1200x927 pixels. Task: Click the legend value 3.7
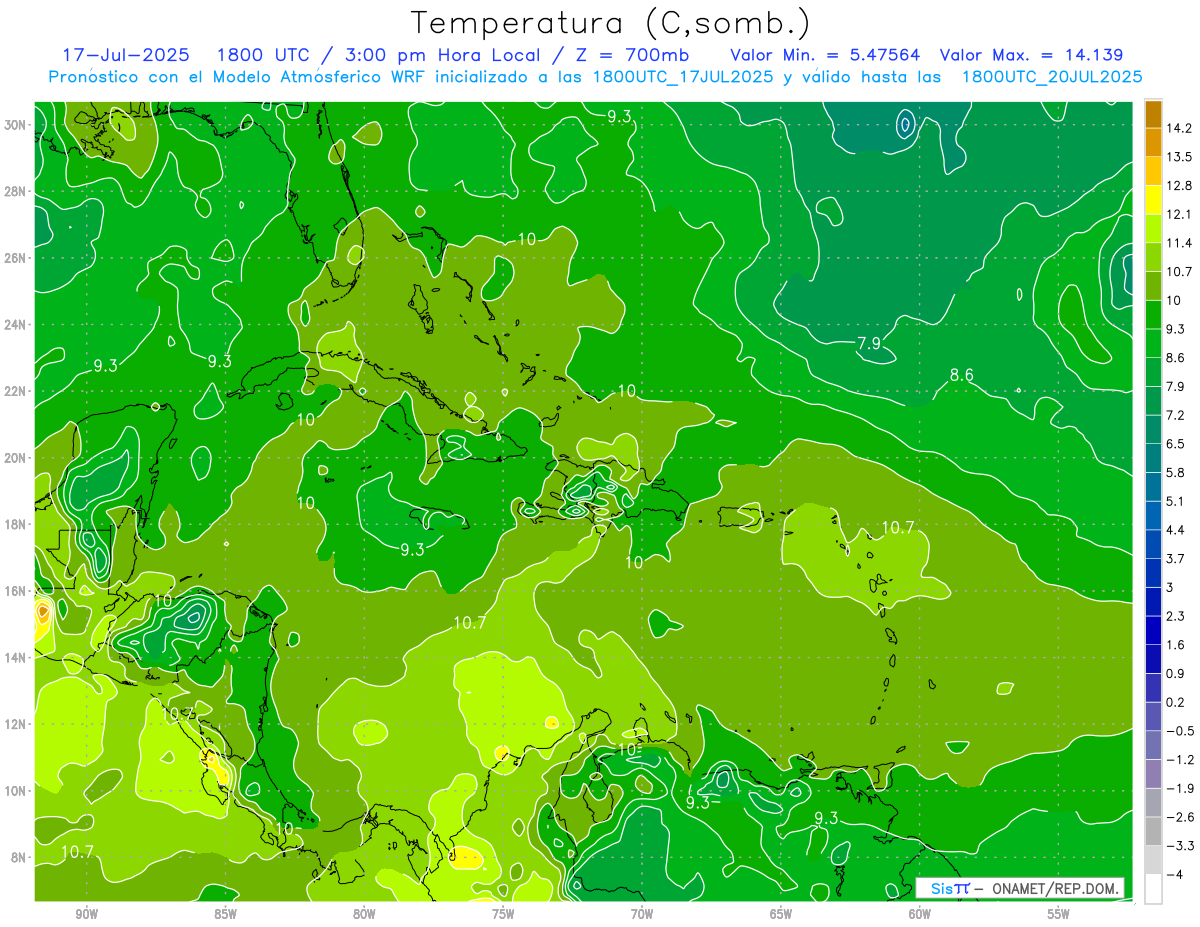point(1176,558)
